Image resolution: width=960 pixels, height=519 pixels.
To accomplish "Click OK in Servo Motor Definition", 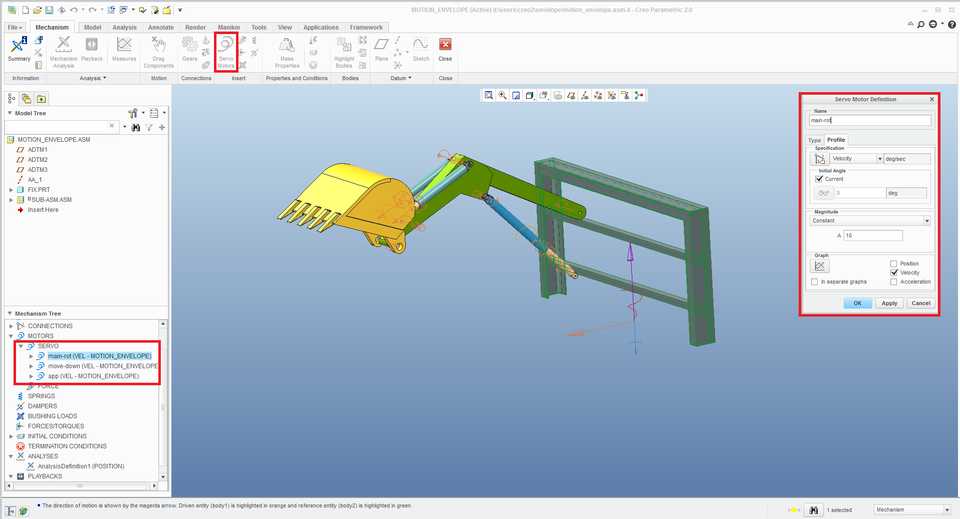I will click(x=857, y=303).
